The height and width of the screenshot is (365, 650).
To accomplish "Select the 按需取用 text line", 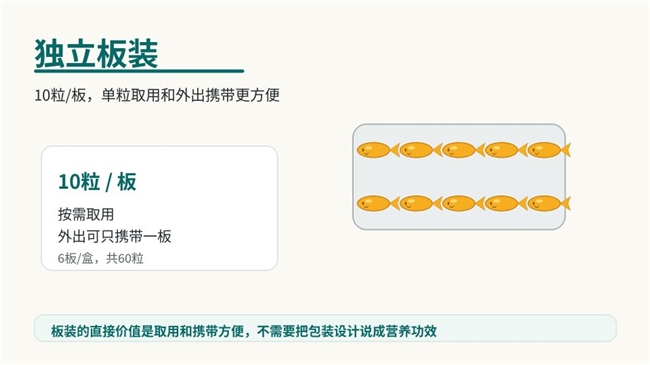I will 86,214.
